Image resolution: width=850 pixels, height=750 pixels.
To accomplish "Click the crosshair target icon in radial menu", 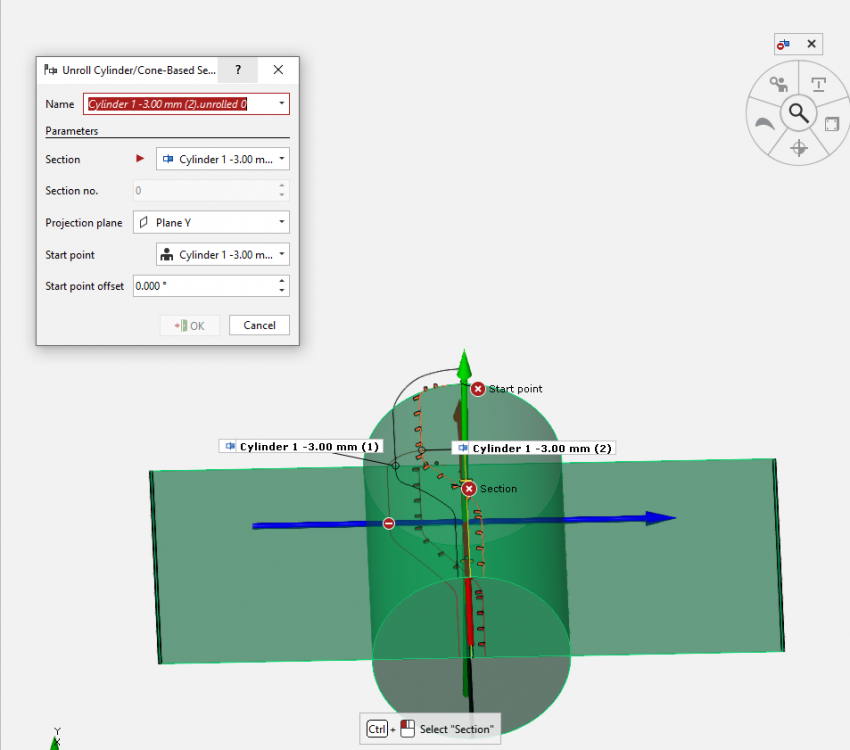I will [798, 148].
